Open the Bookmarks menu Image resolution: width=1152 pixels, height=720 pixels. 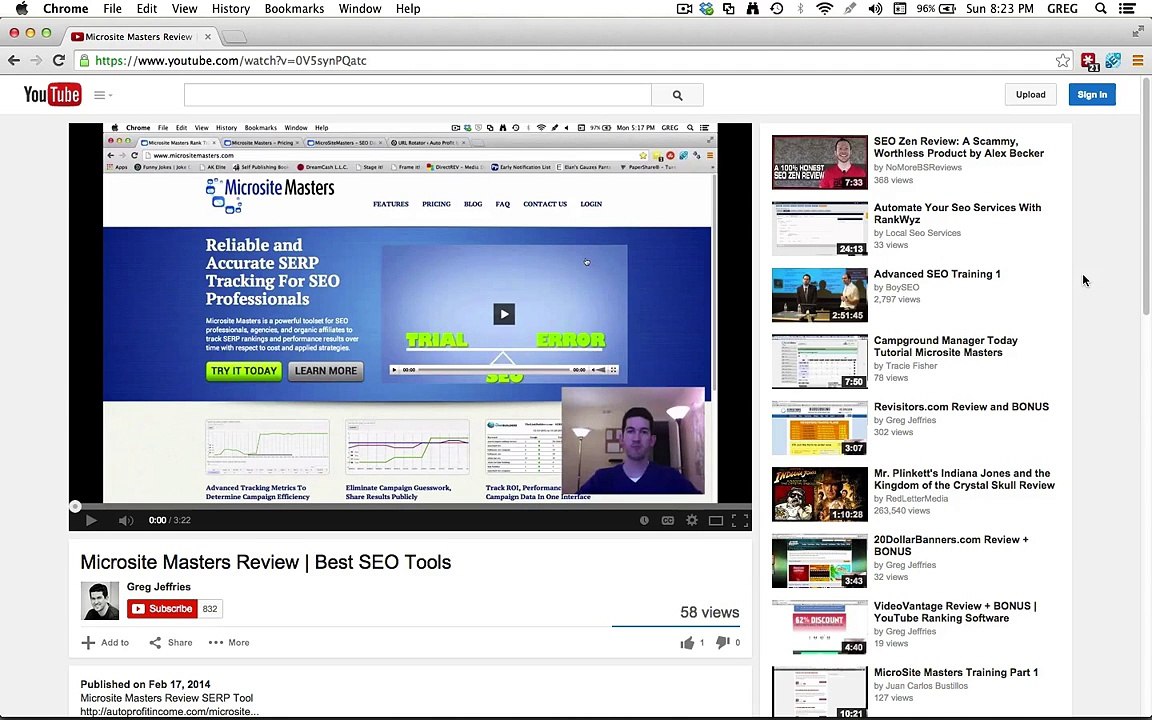pos(294,9)
